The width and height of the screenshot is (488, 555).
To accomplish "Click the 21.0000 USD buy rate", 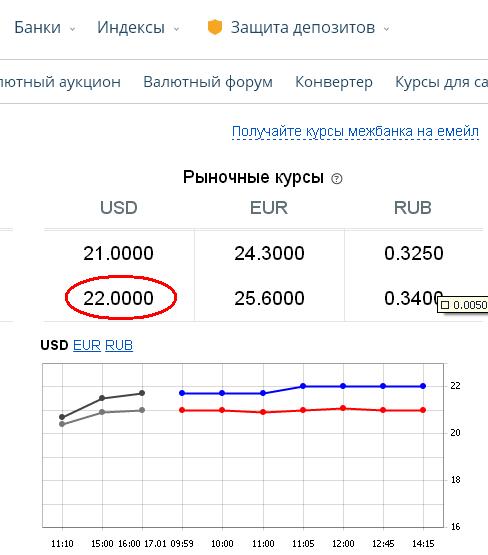I will 119,253.
